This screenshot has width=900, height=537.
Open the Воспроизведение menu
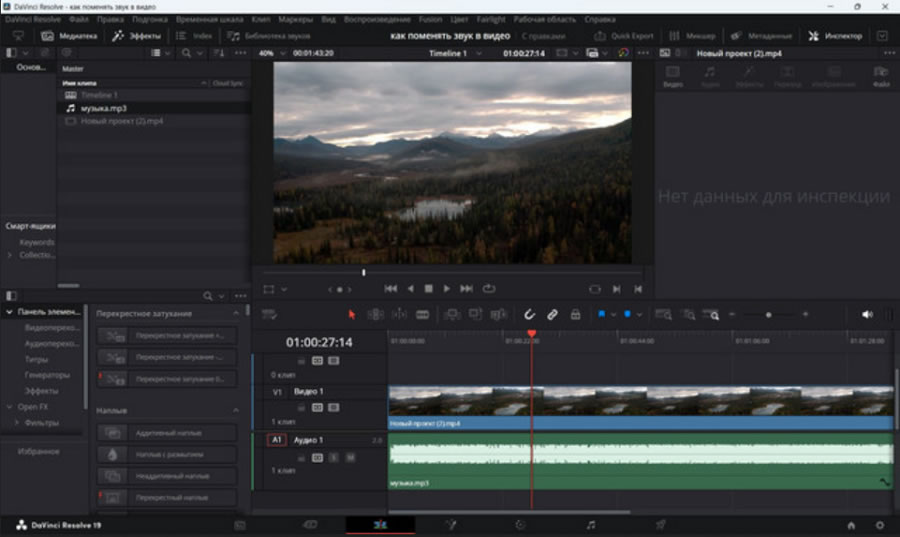(377, 19)
